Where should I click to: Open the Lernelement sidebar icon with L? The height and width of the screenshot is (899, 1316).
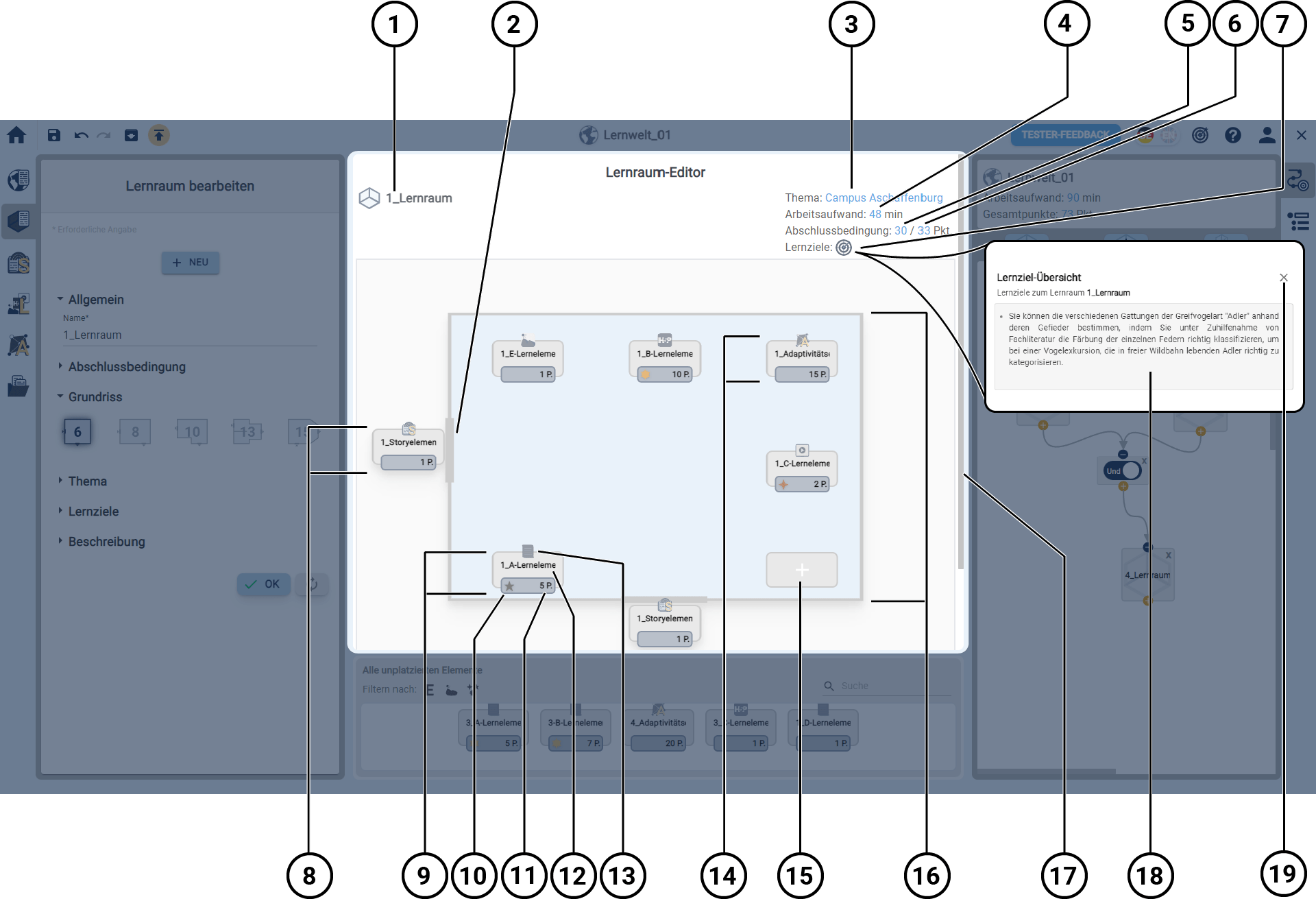[x=19, y=304]
